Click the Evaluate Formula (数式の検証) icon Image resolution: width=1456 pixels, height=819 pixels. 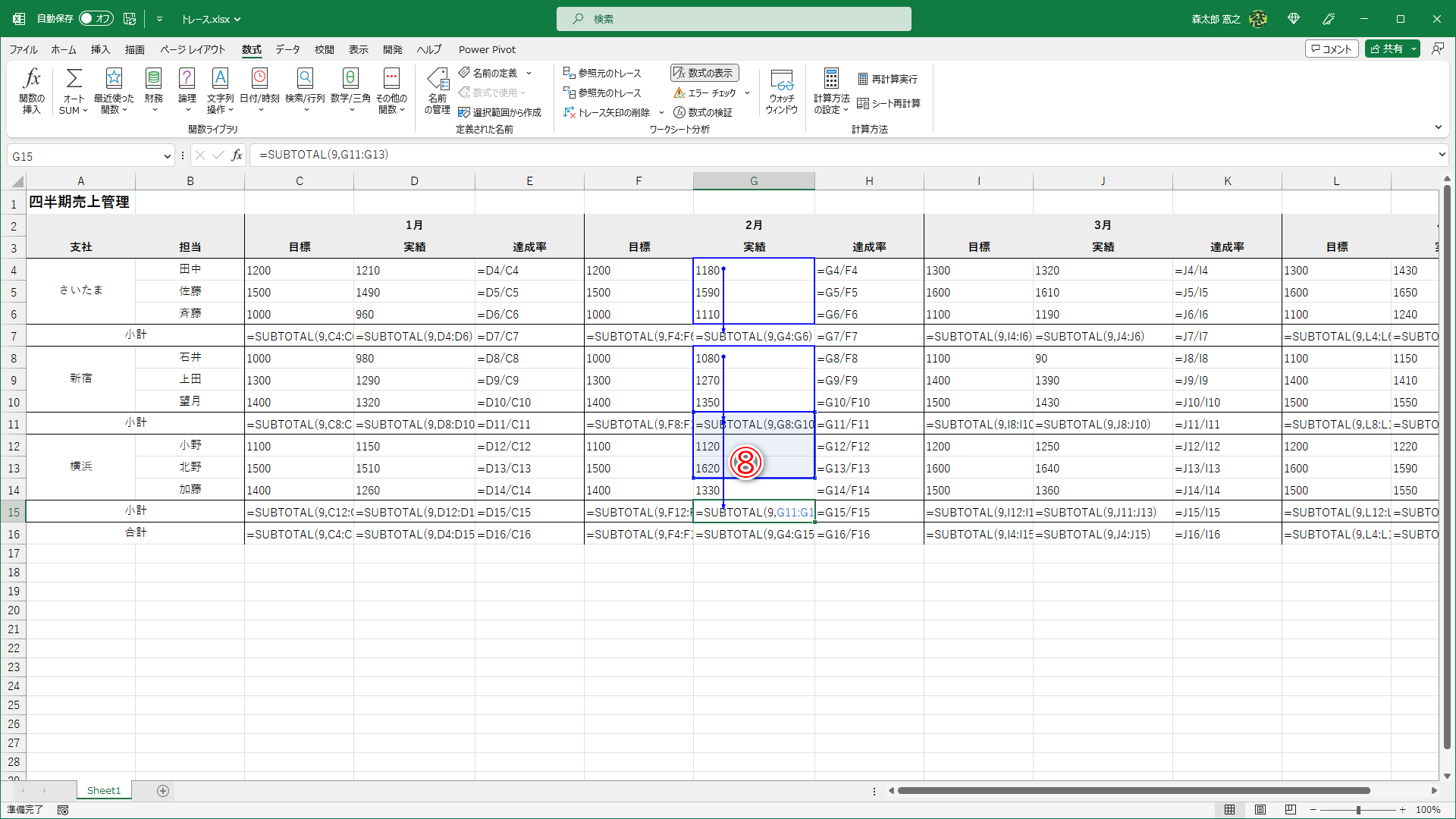click(x=703, y=112)
